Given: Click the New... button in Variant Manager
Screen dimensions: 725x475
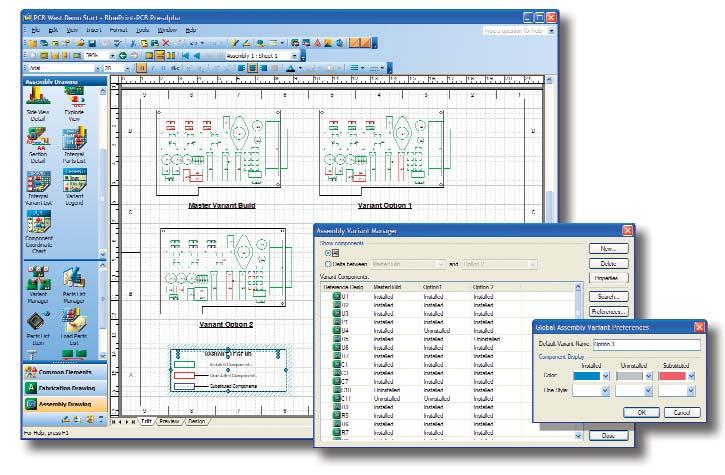Looking at the screenshot, I should (607, 247).
